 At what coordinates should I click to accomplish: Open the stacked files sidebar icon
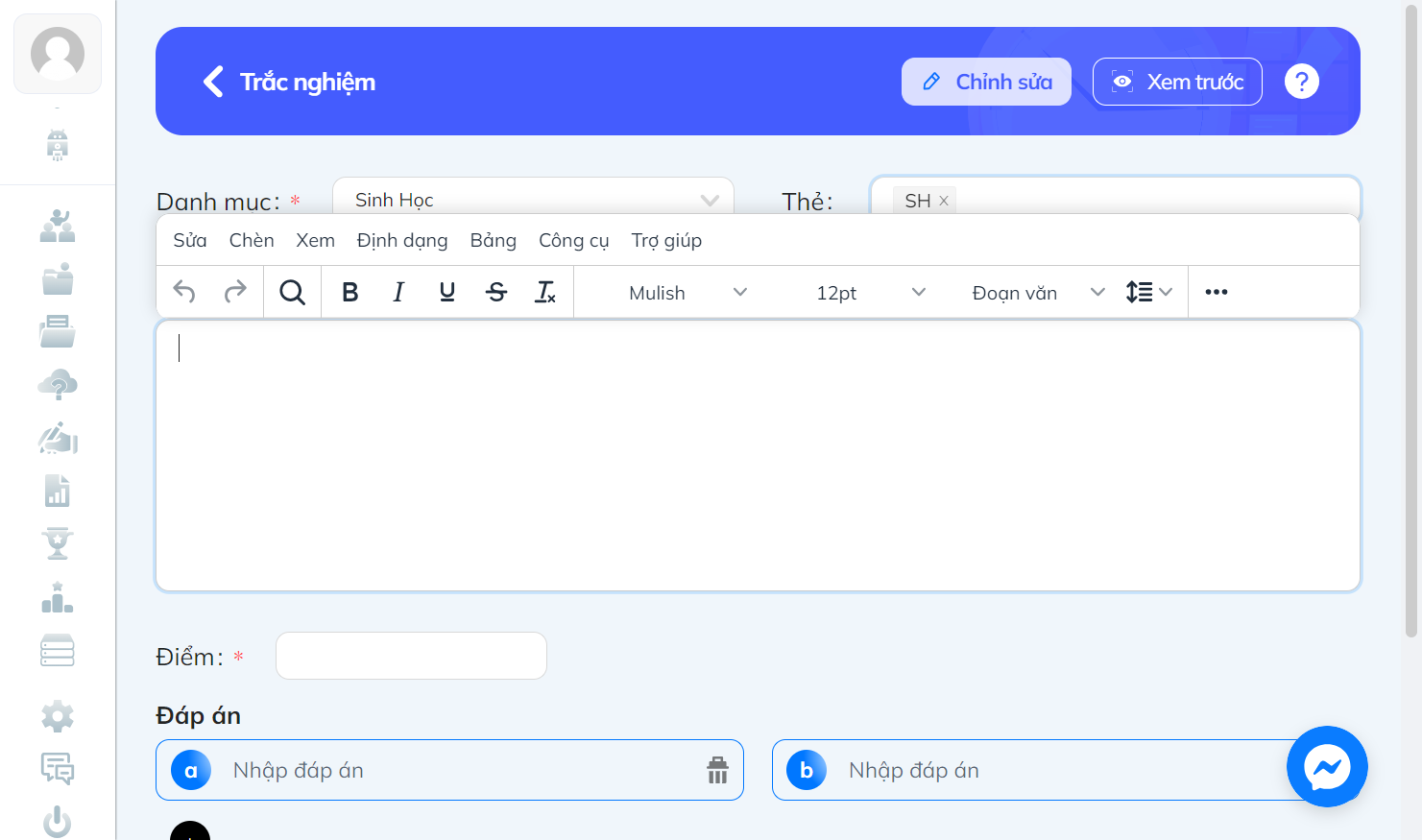tap(58, 331)
